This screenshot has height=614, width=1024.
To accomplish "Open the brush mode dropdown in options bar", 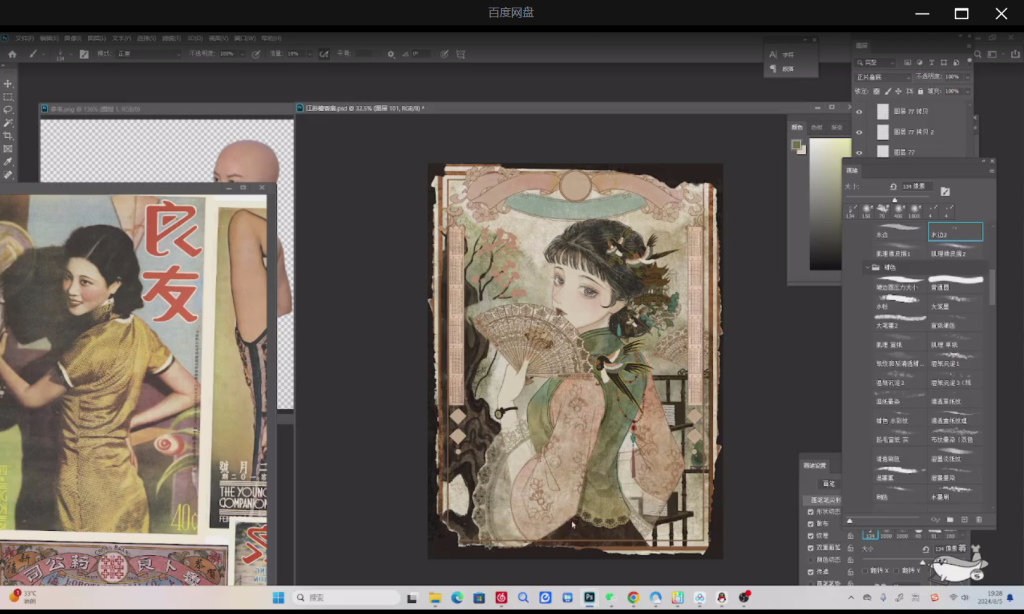I will click(x=148, y=54).
